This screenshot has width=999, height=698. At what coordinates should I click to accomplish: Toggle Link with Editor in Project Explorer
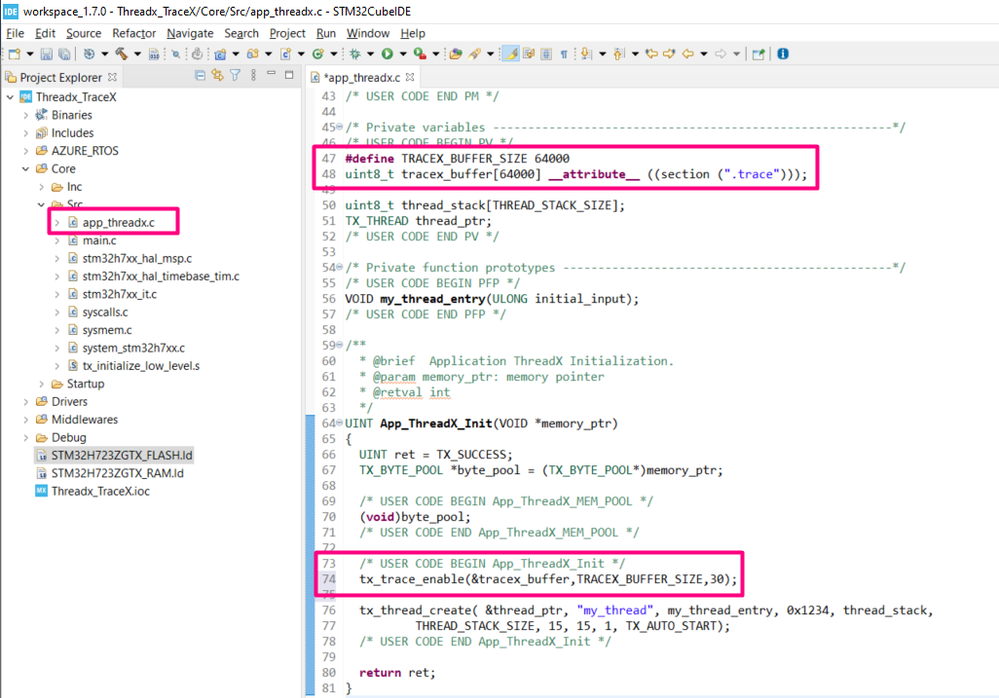(218, 75)
